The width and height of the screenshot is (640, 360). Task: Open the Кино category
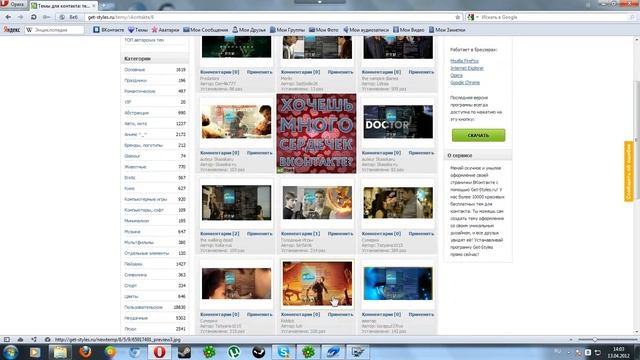(x=129, y=189)
